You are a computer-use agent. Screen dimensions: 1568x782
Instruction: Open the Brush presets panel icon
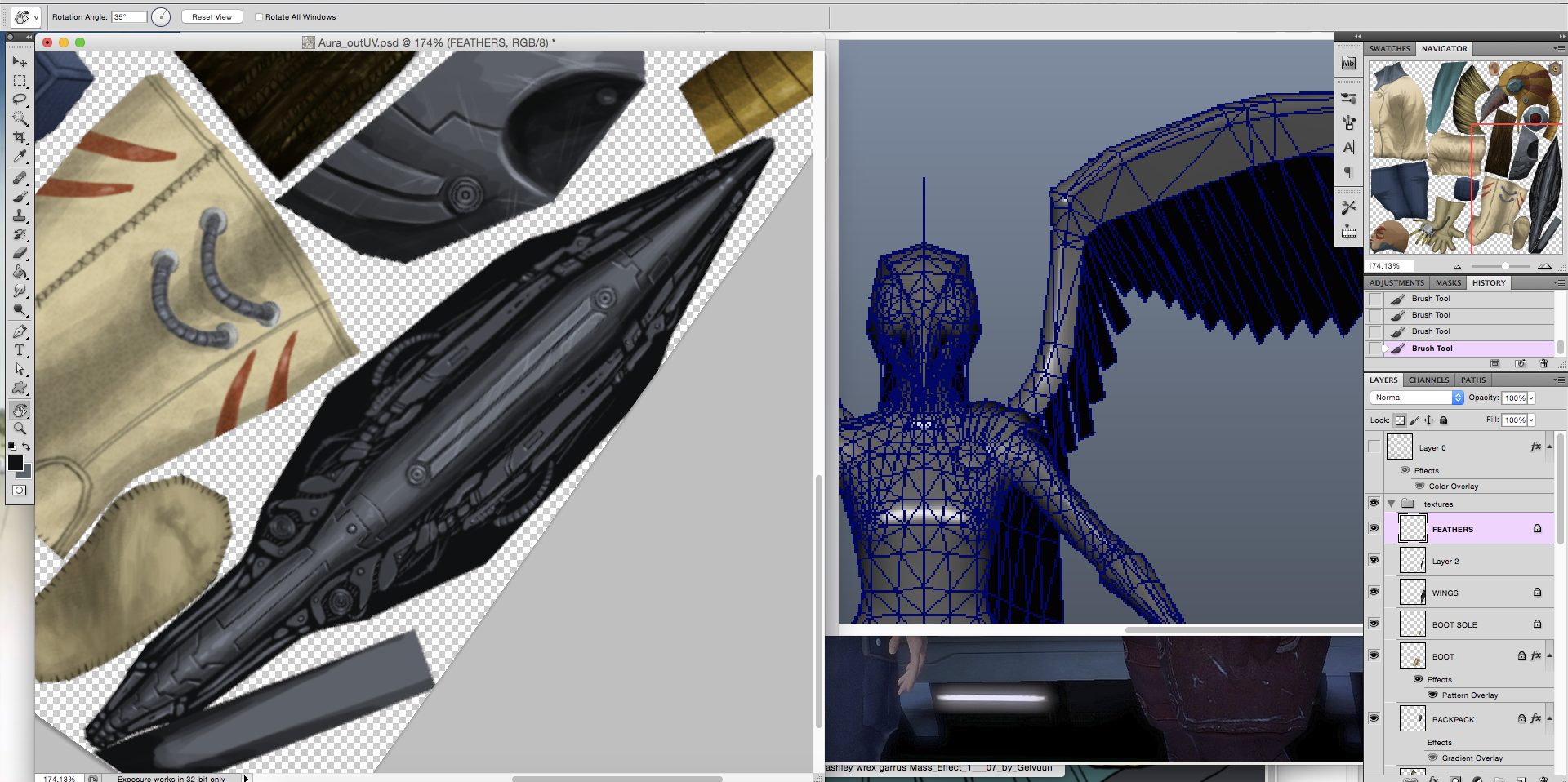point(1348,98)
